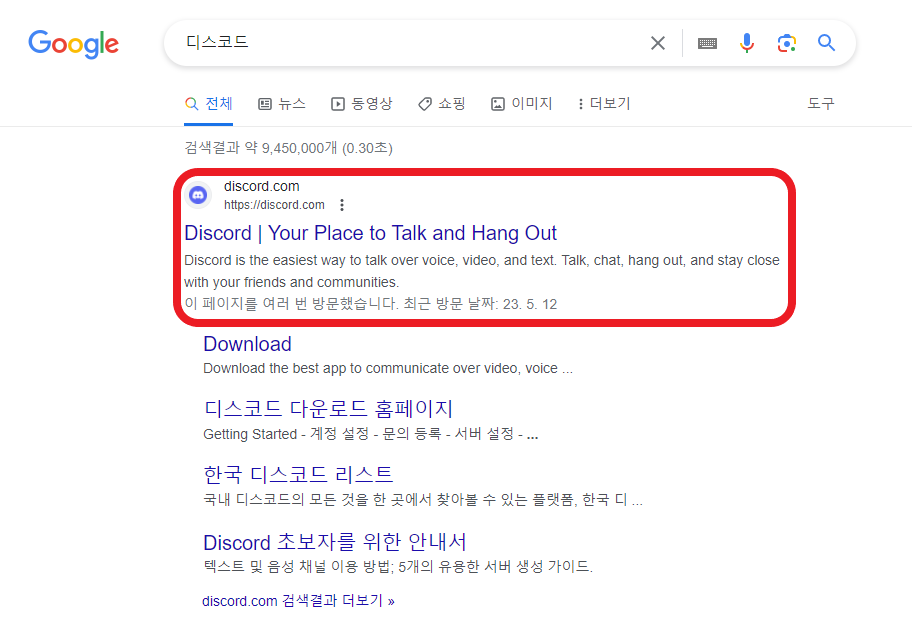Screen dimensions: 912x620
Task: Click the Discord favicon in the result
Action: [x=198, y=195]
